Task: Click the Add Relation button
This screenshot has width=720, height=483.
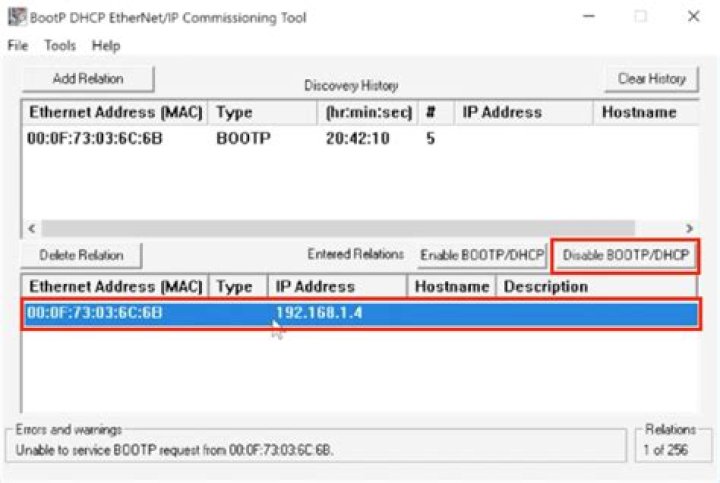Action: click(88, 78)
